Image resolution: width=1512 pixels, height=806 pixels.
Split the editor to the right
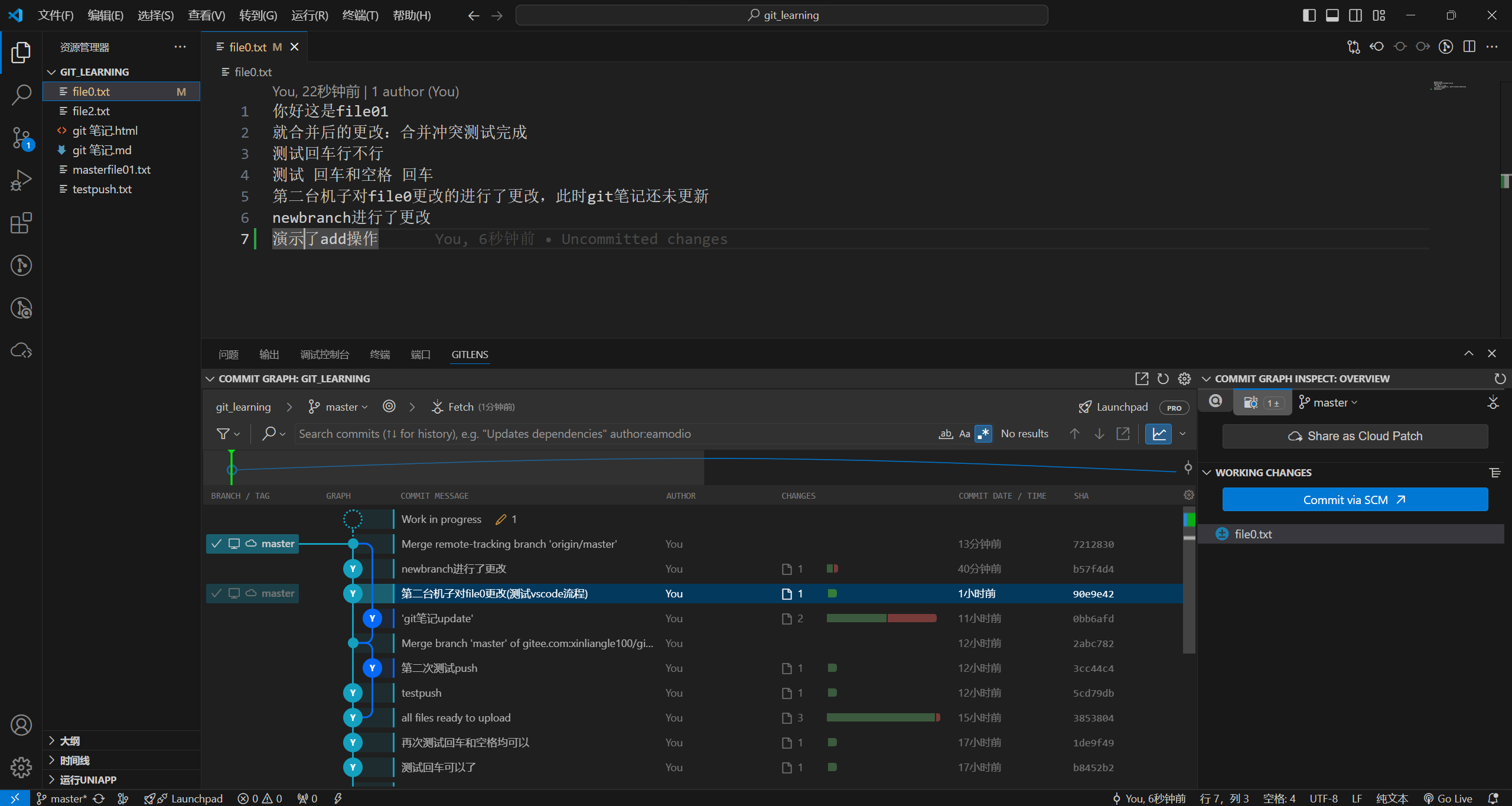[x=1469, y=47]
